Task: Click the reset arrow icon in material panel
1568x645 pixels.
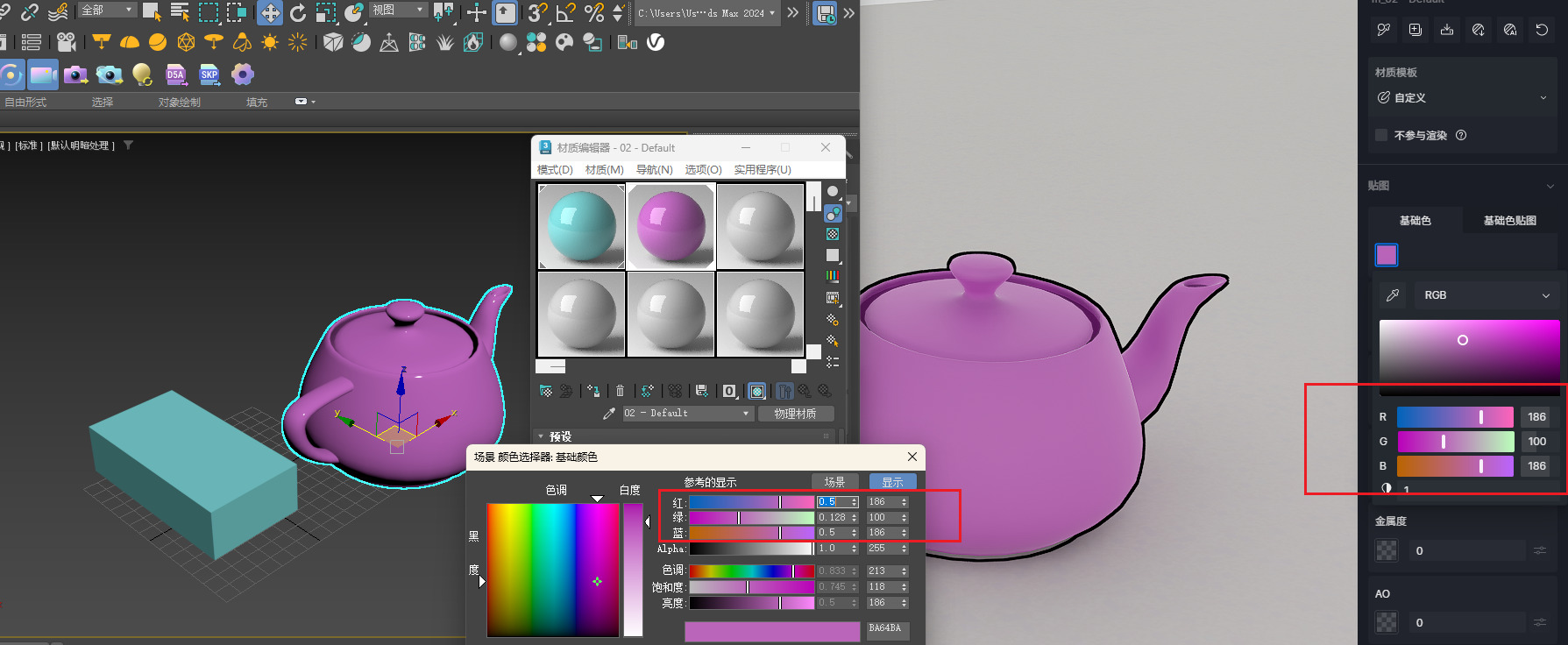Action: click(1542, 30)
